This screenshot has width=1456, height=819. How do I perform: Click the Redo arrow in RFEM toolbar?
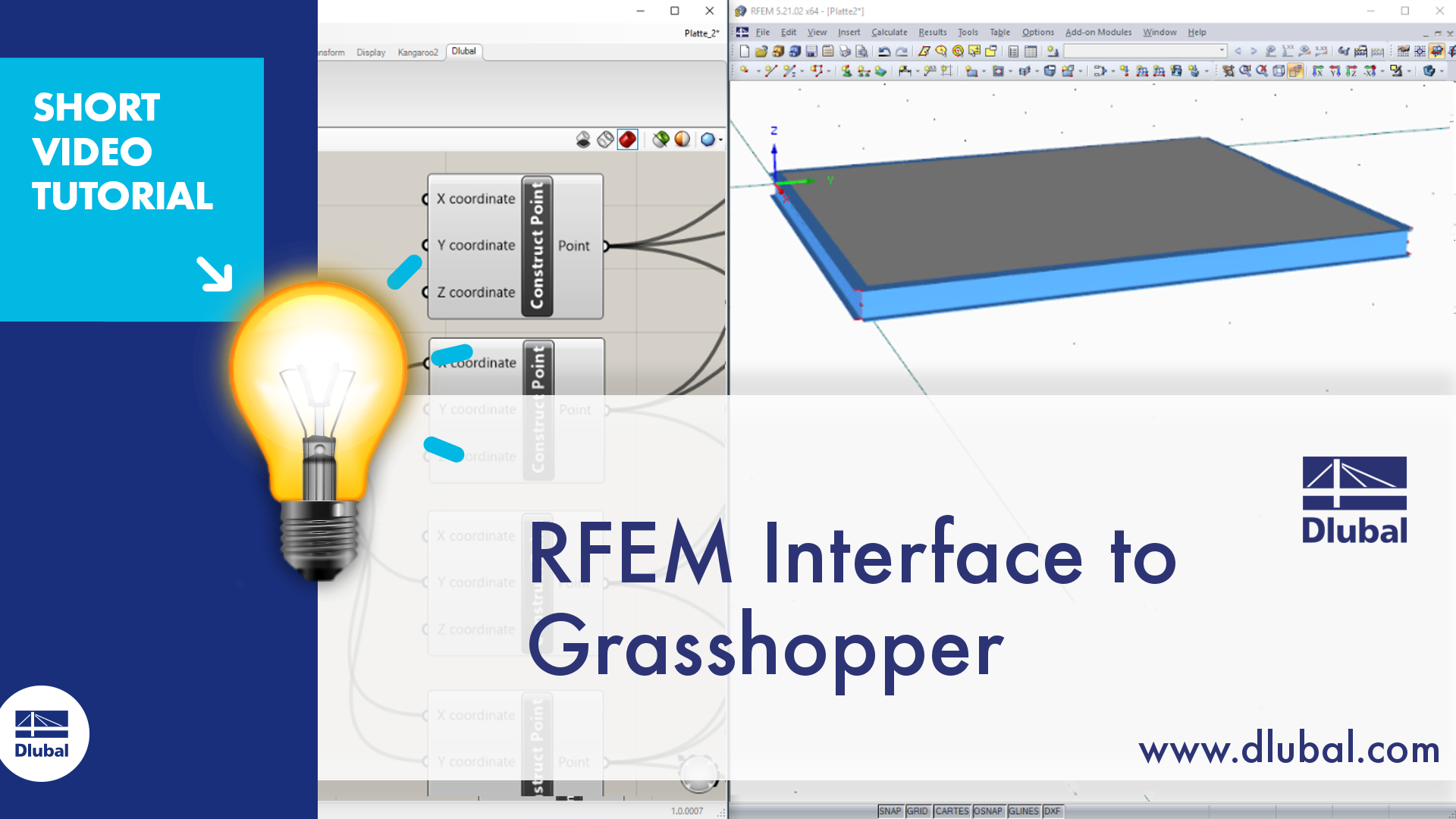coord(902,52)
